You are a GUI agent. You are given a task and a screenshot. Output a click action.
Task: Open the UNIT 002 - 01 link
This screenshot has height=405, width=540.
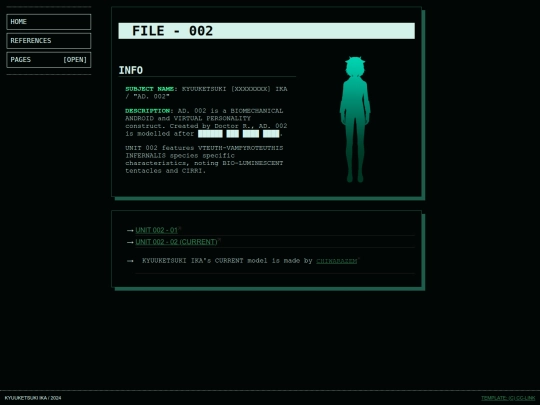coord(156,230)
